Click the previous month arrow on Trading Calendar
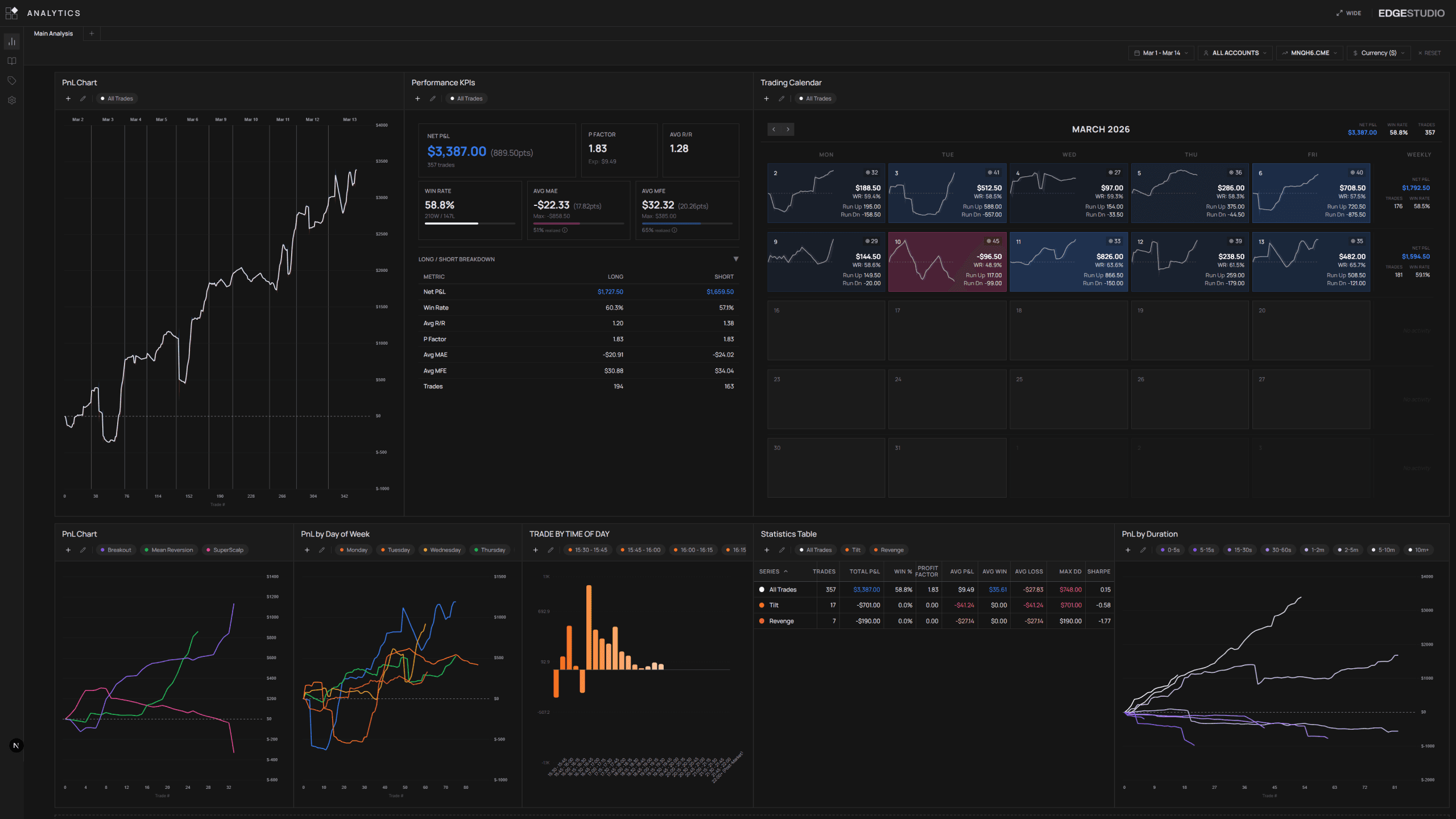This screenshot has width=1456, height=819. pos(774,129)
